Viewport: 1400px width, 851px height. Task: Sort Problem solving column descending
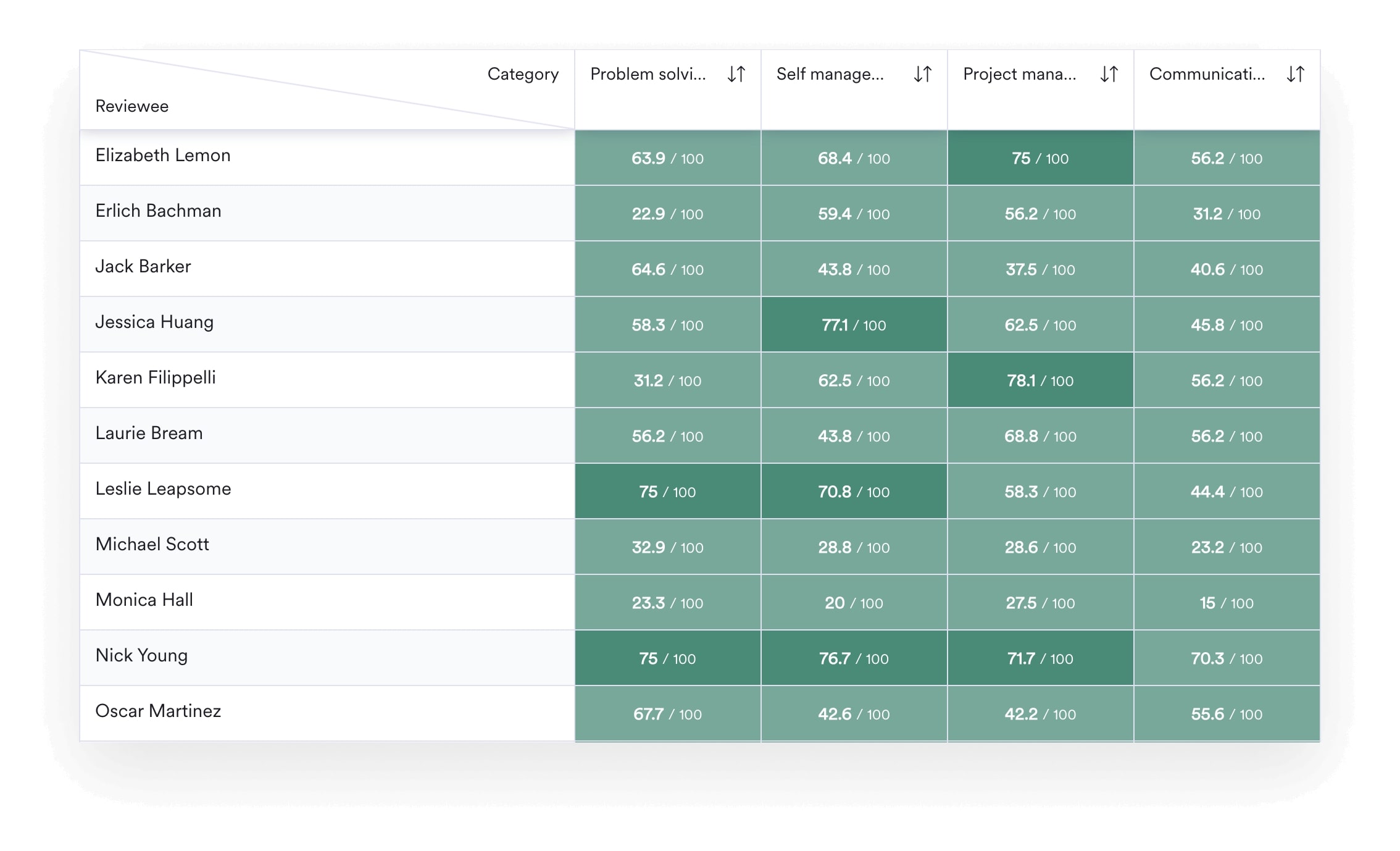[x=719, y=74]
